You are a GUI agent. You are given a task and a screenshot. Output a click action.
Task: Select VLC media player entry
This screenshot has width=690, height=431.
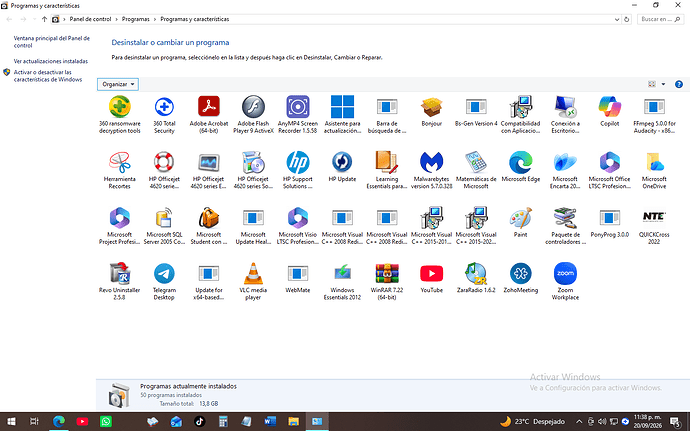(x=253, y=281)
